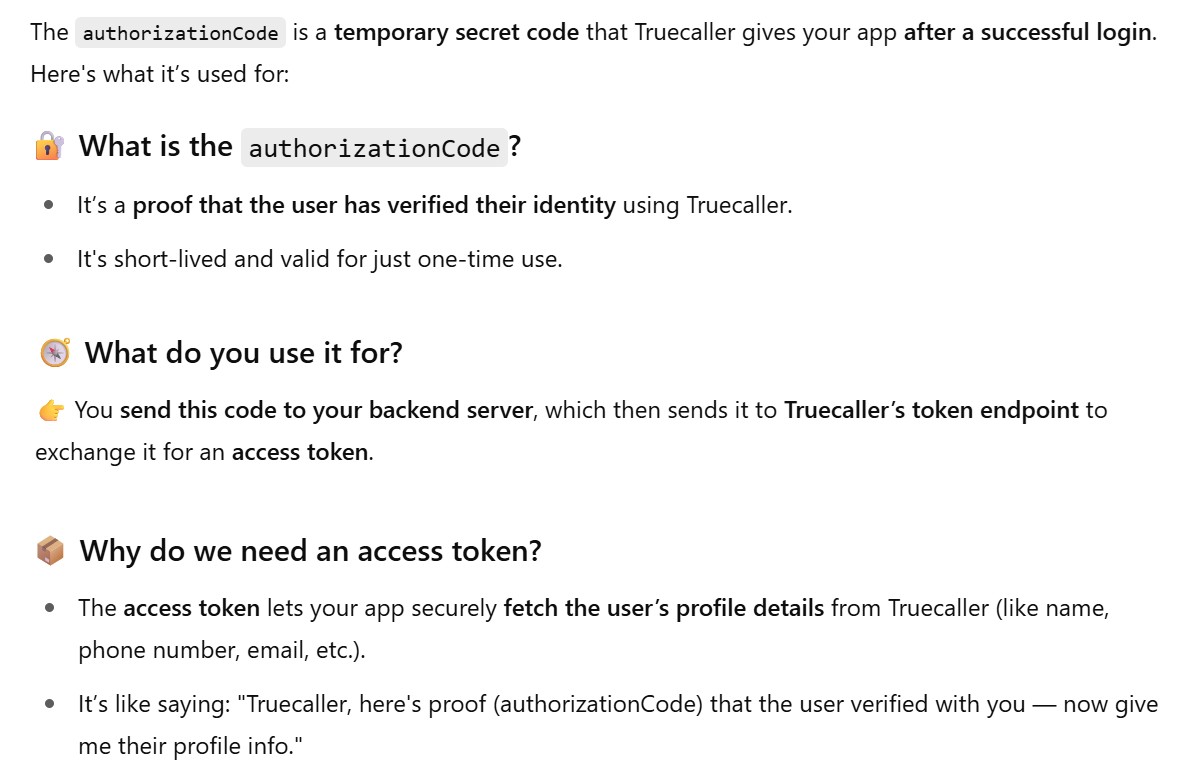Click the lock emoji beside the first heading
1182x784 pixels.
coord(50,147)
